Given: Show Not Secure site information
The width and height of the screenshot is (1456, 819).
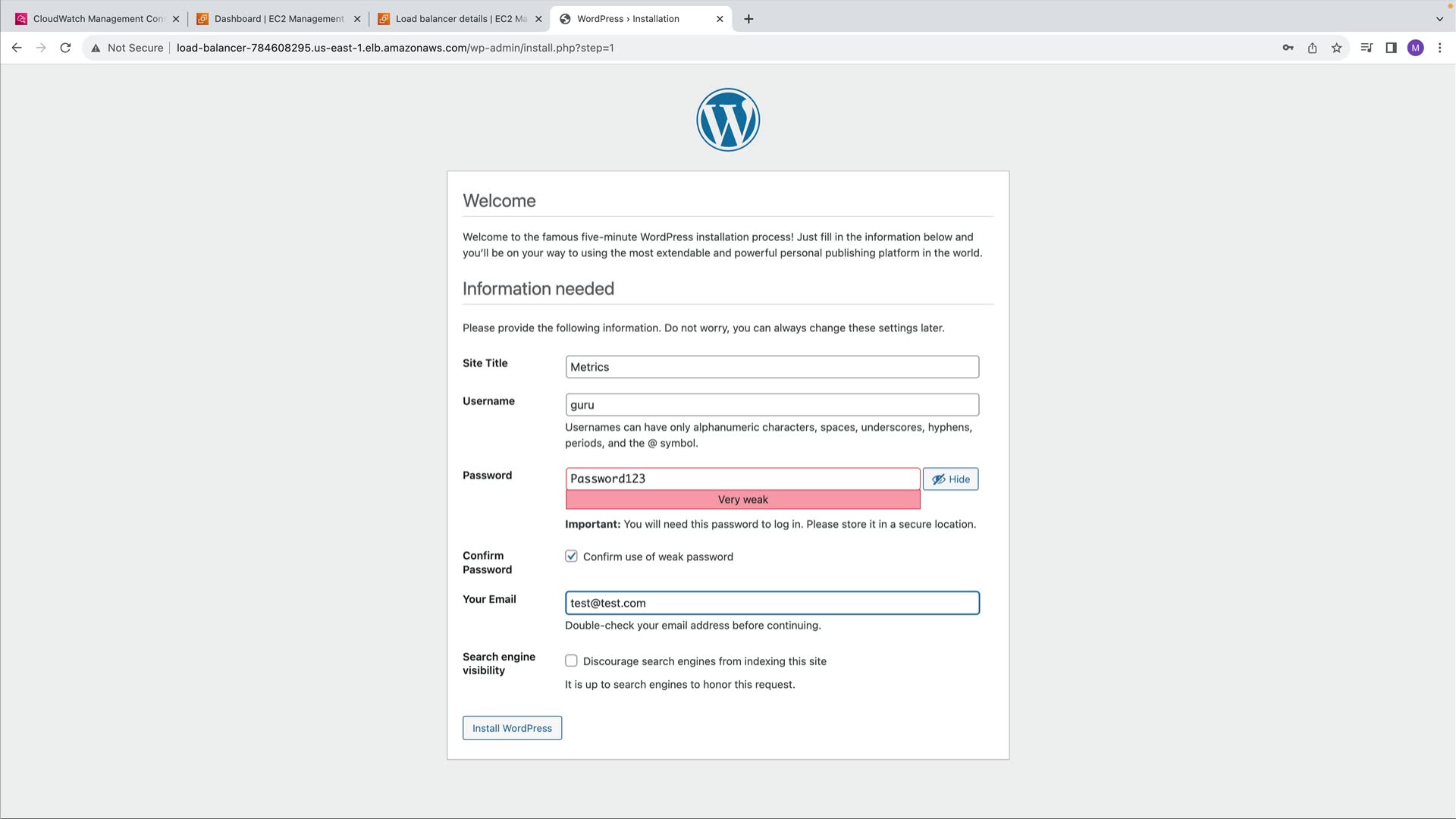Looking at the screenshot, I should (x=127, y=48).
